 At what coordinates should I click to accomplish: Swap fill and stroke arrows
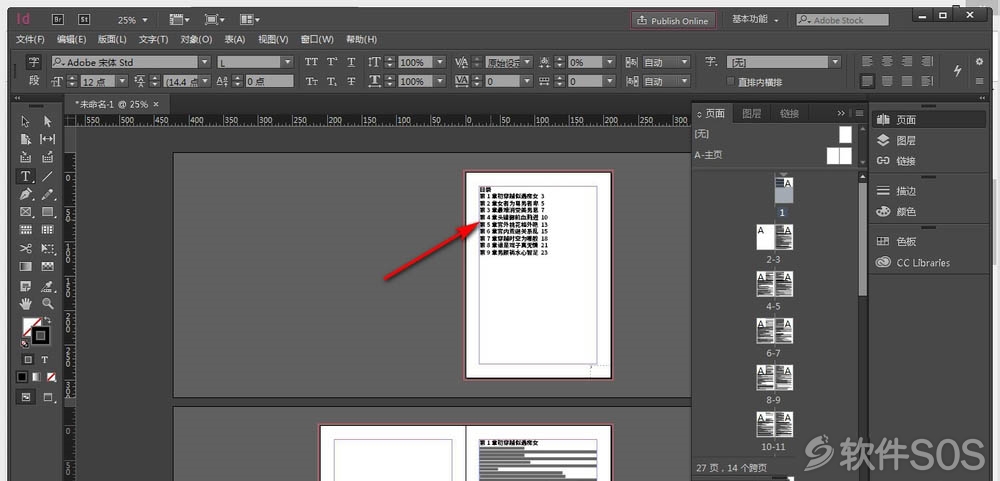47,320
